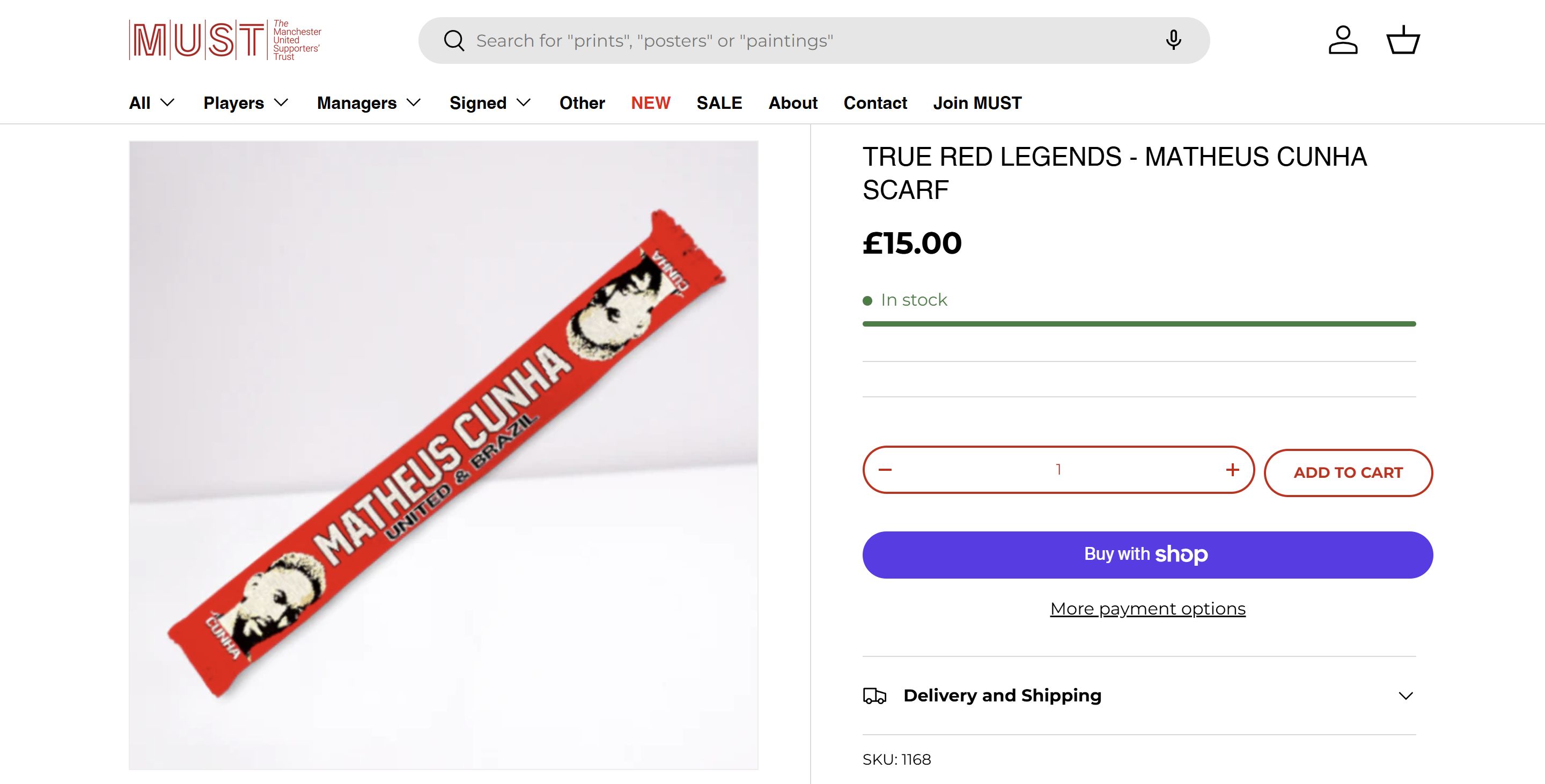The width and height of the screenshot is (1545, 784).
Task: Open the Signed dropdown menu
Action: click(x=490, y=103)
